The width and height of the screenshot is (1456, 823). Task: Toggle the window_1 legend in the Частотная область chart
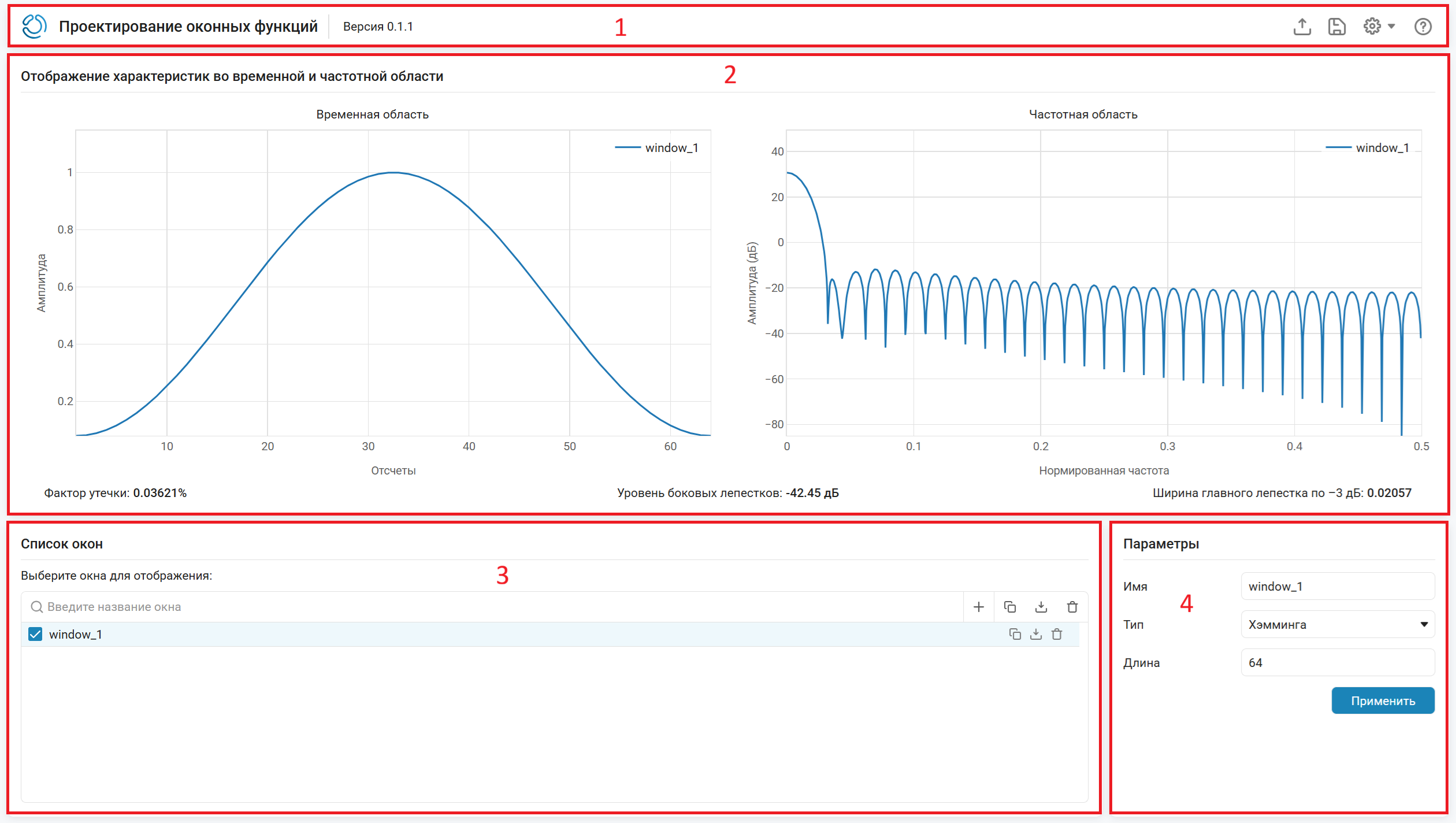pyautogui.click(x=1368, y=148)
